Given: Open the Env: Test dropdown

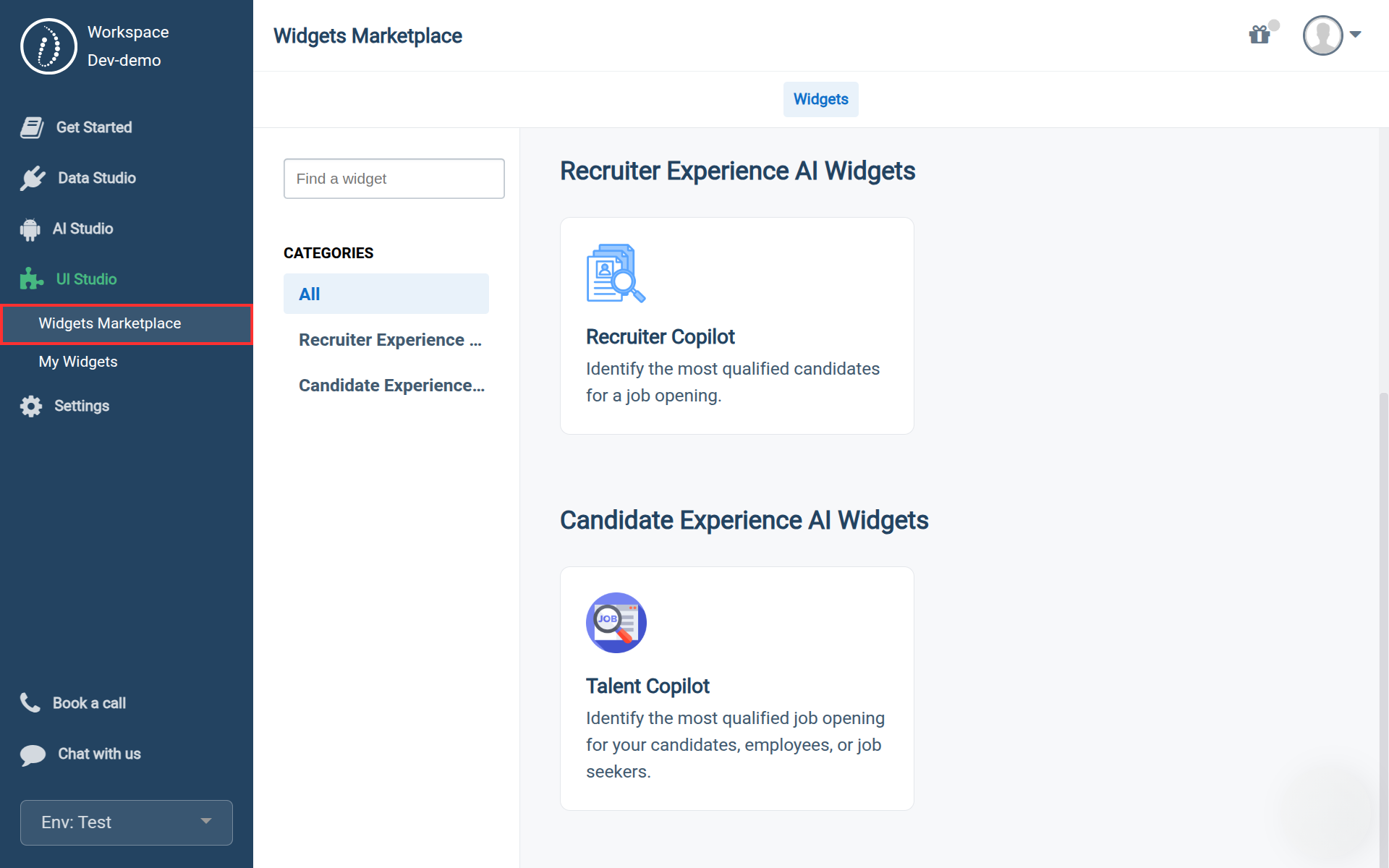Looking at the screenshot, I should 127,822.
